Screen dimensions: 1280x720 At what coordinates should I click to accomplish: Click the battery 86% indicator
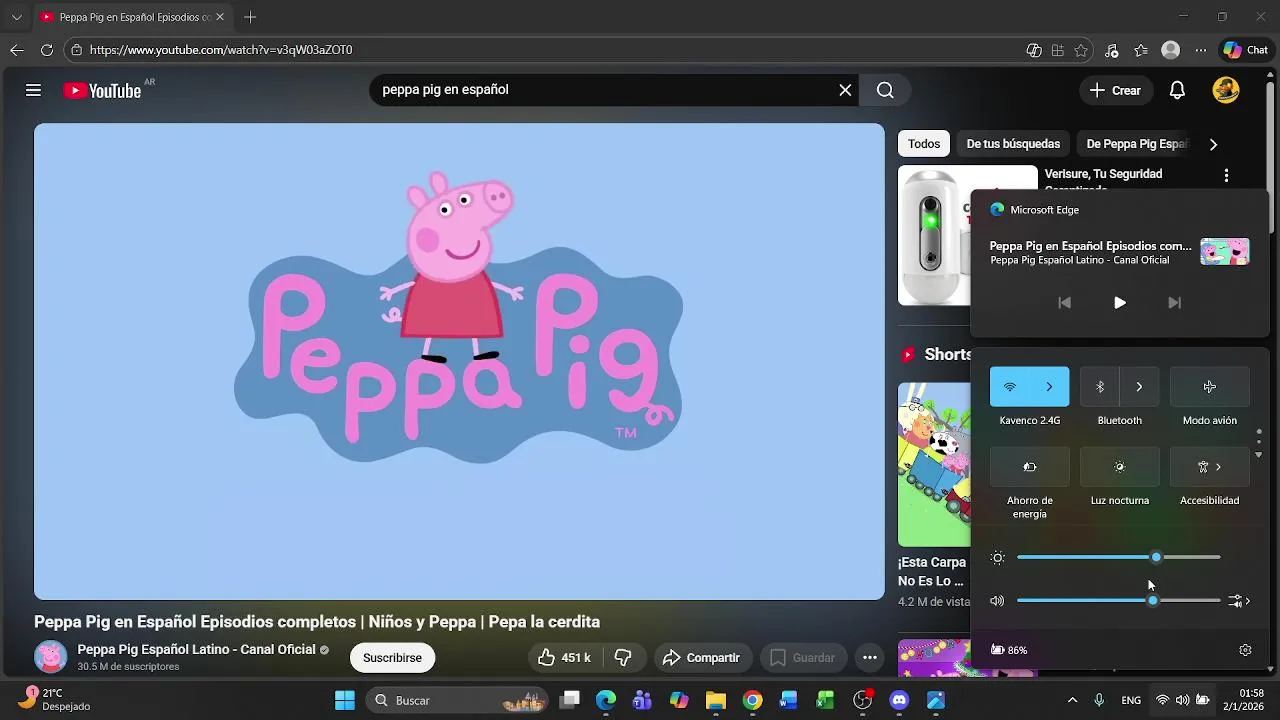pos(1009,650)
